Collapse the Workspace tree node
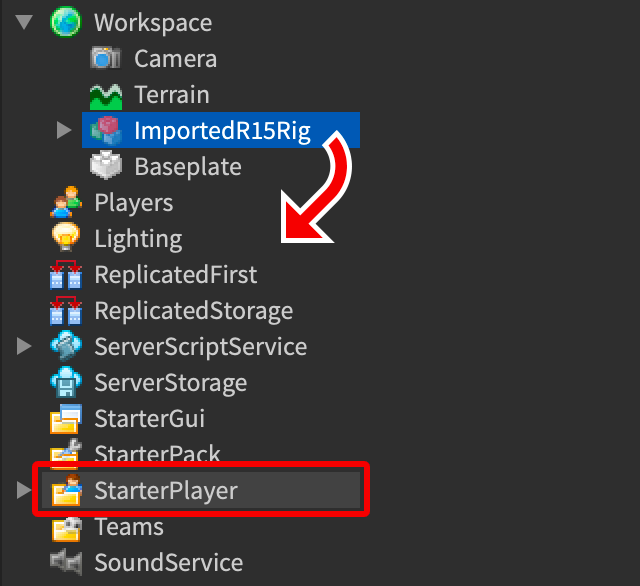 click(x=25, y=22)
